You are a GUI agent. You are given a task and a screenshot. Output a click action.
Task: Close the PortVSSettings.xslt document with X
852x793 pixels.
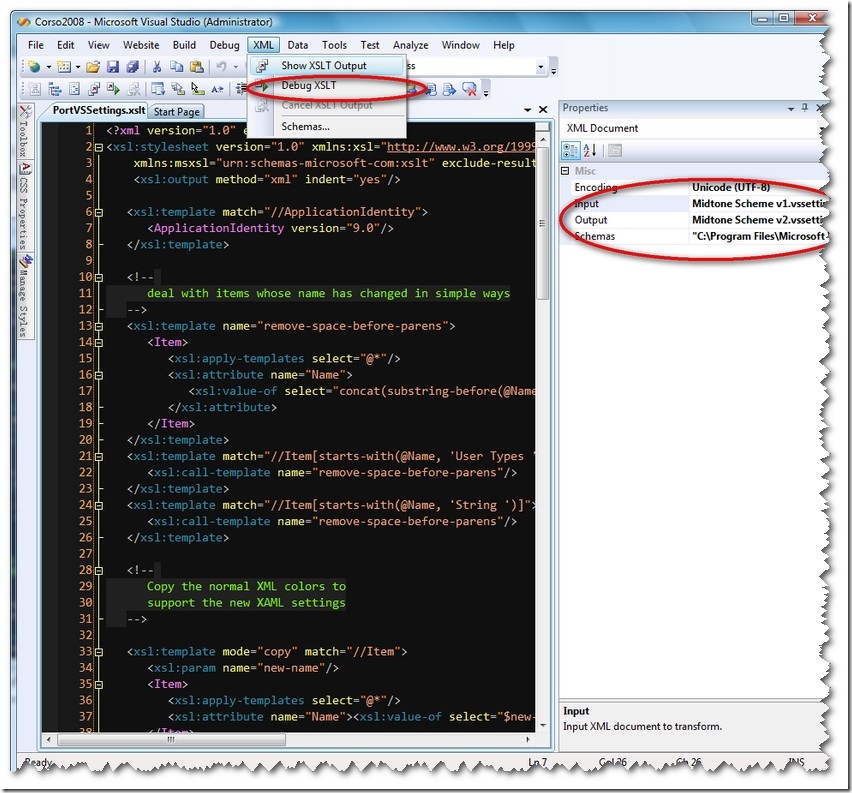(543, 110)
